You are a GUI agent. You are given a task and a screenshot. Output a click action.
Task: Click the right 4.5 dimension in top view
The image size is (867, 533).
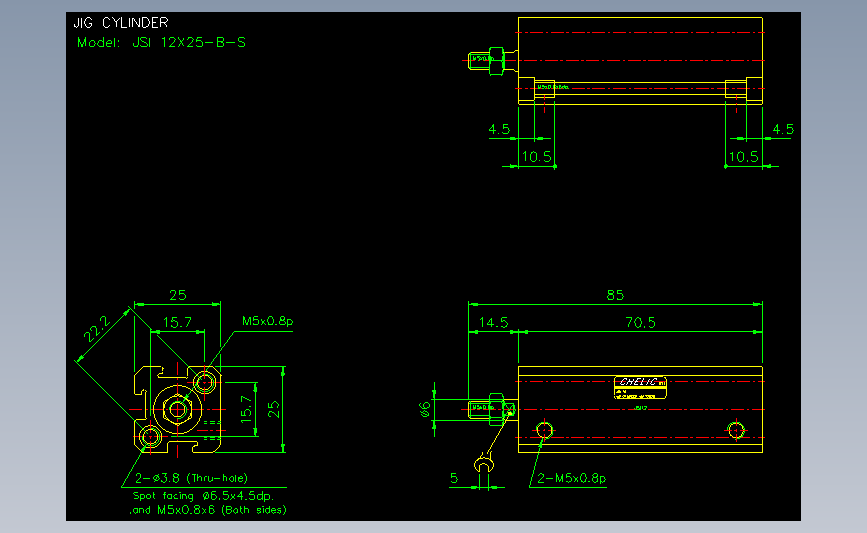point(783,129)
